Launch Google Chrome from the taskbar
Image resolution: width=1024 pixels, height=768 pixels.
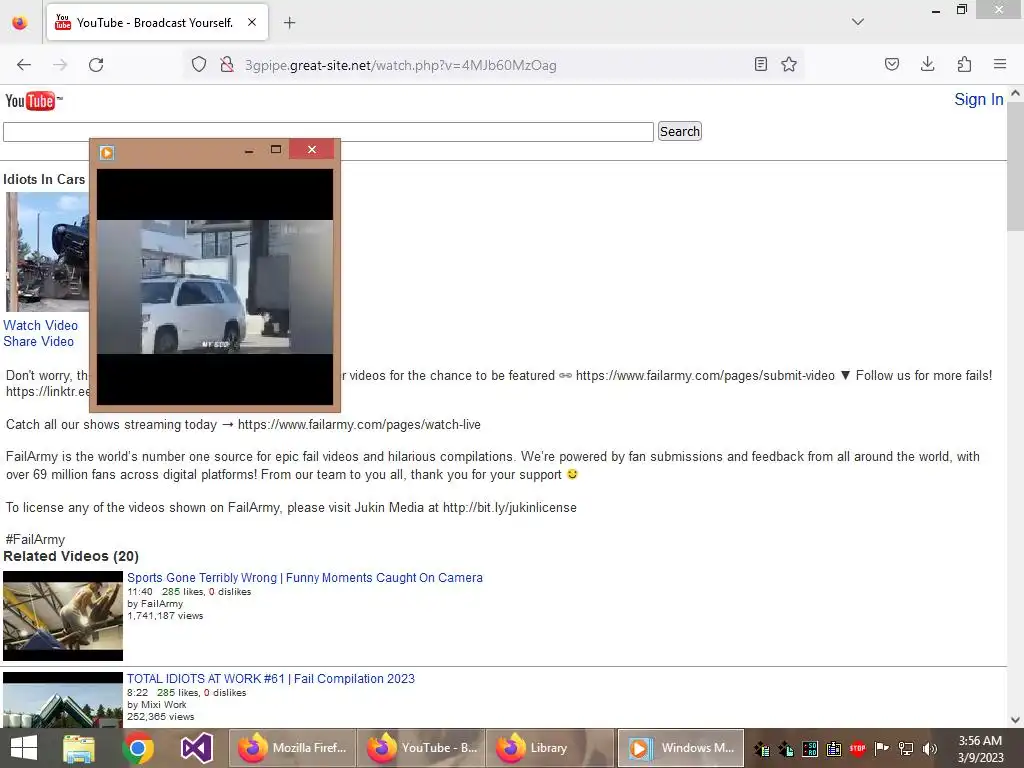pyautogui.click(x=138, y=748)
